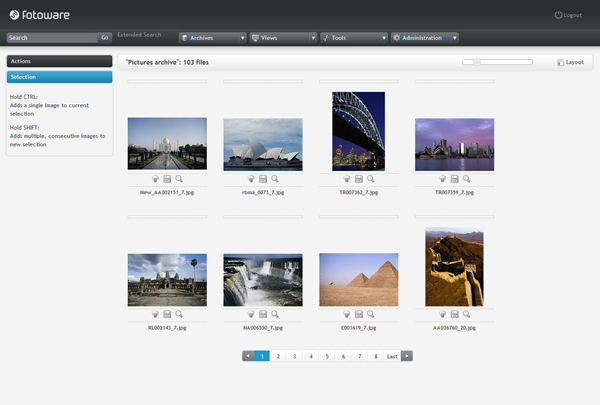600x405 pixels.
Task: Click the lightbulb icon under rbma_0073_7.jpg
Action: click(x=251, y=179)
